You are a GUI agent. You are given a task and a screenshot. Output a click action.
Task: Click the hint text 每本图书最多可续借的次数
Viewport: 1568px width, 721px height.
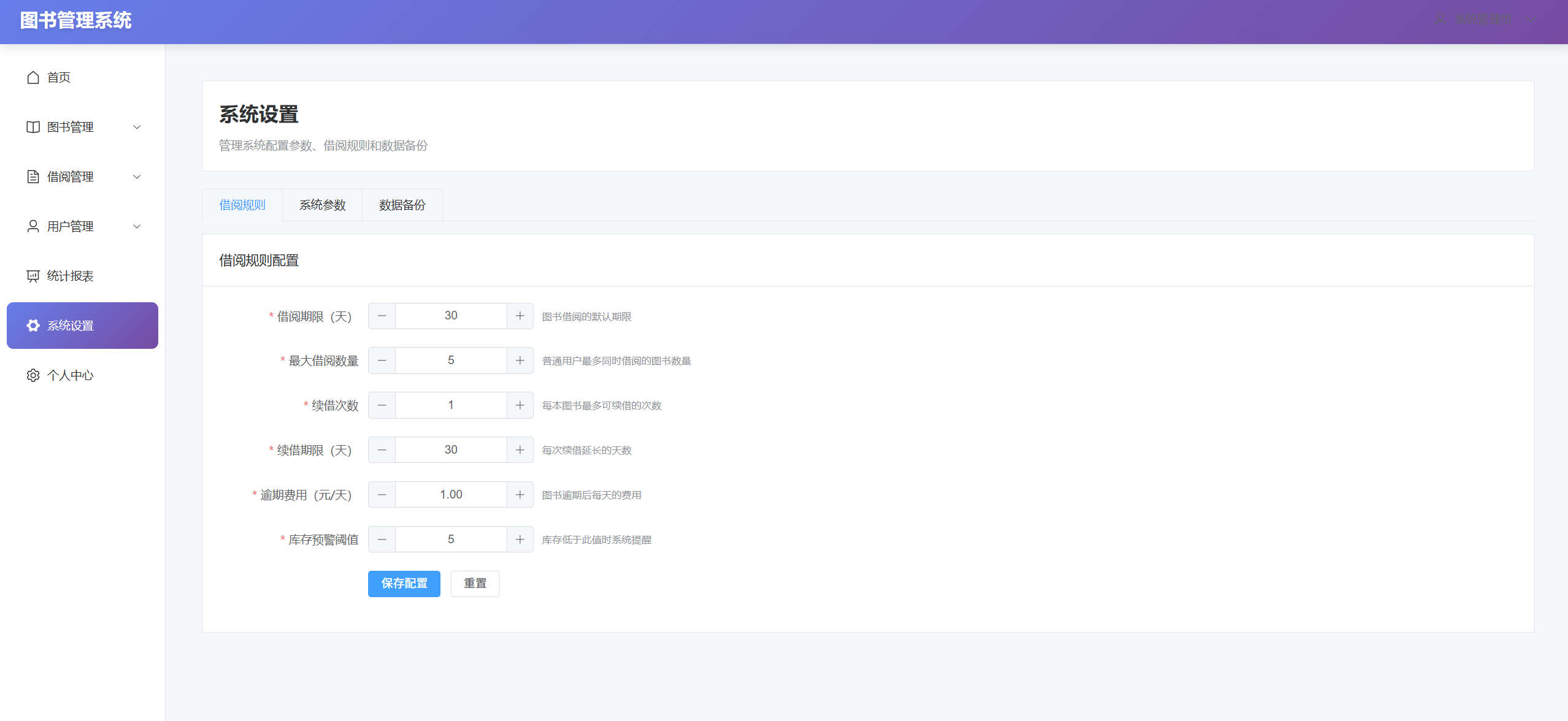601,406
